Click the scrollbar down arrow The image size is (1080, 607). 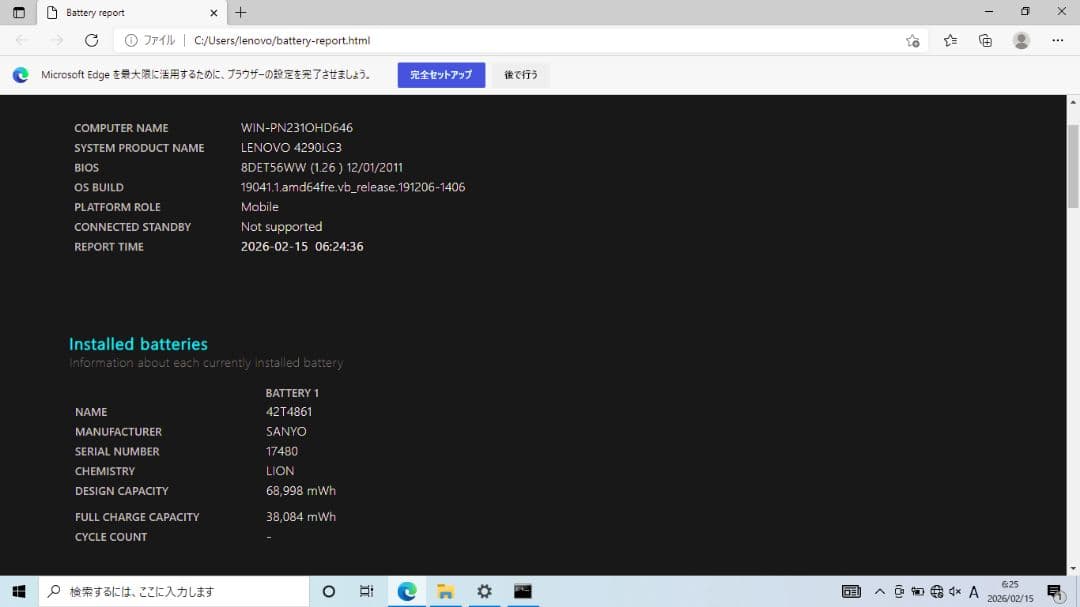[x=1073, y=568]
